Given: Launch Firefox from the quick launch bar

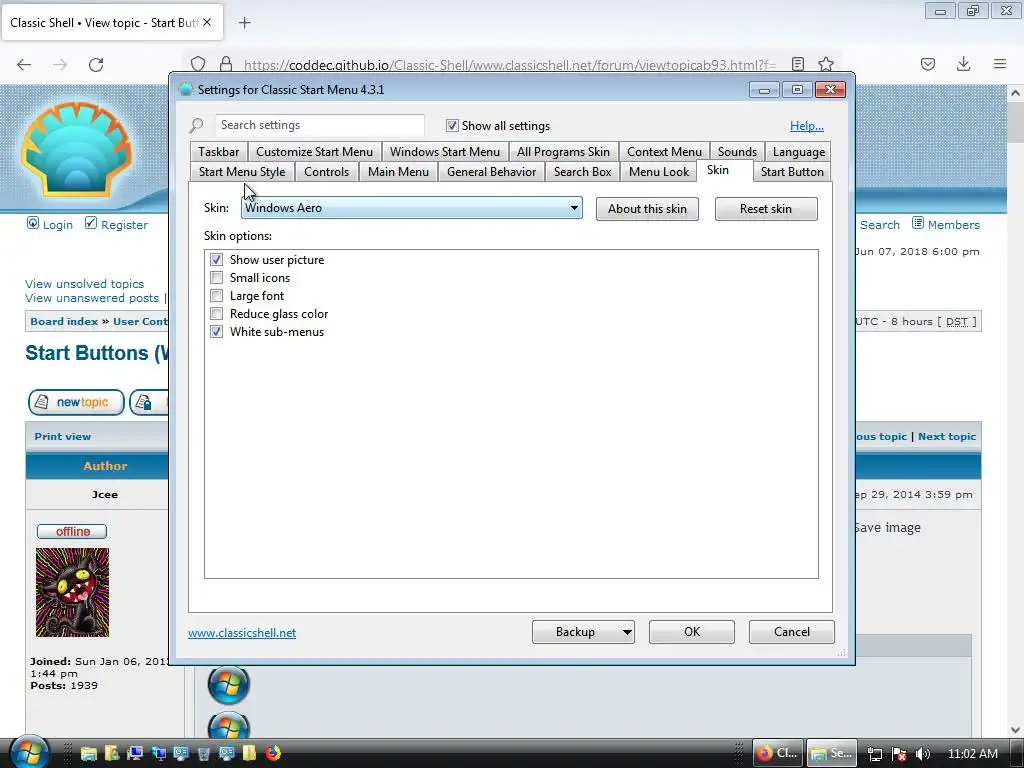Looking at the screenshot, I should [x=273, y=753].
